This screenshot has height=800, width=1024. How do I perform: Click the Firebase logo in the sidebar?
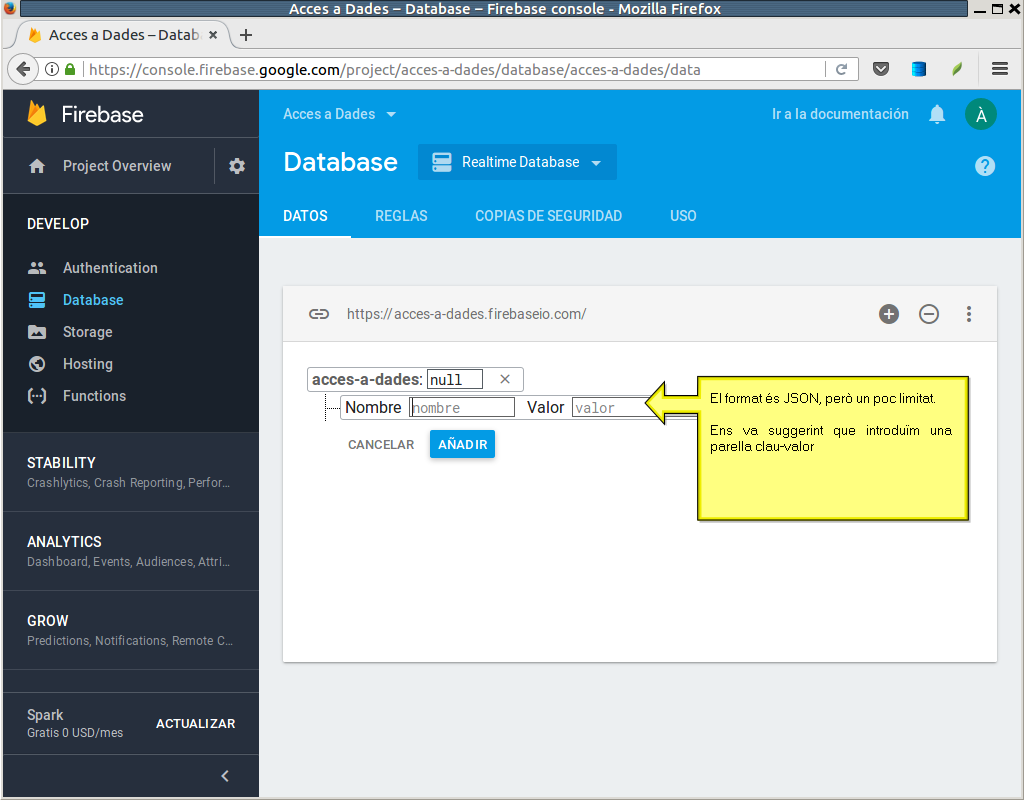coord(85,114)
